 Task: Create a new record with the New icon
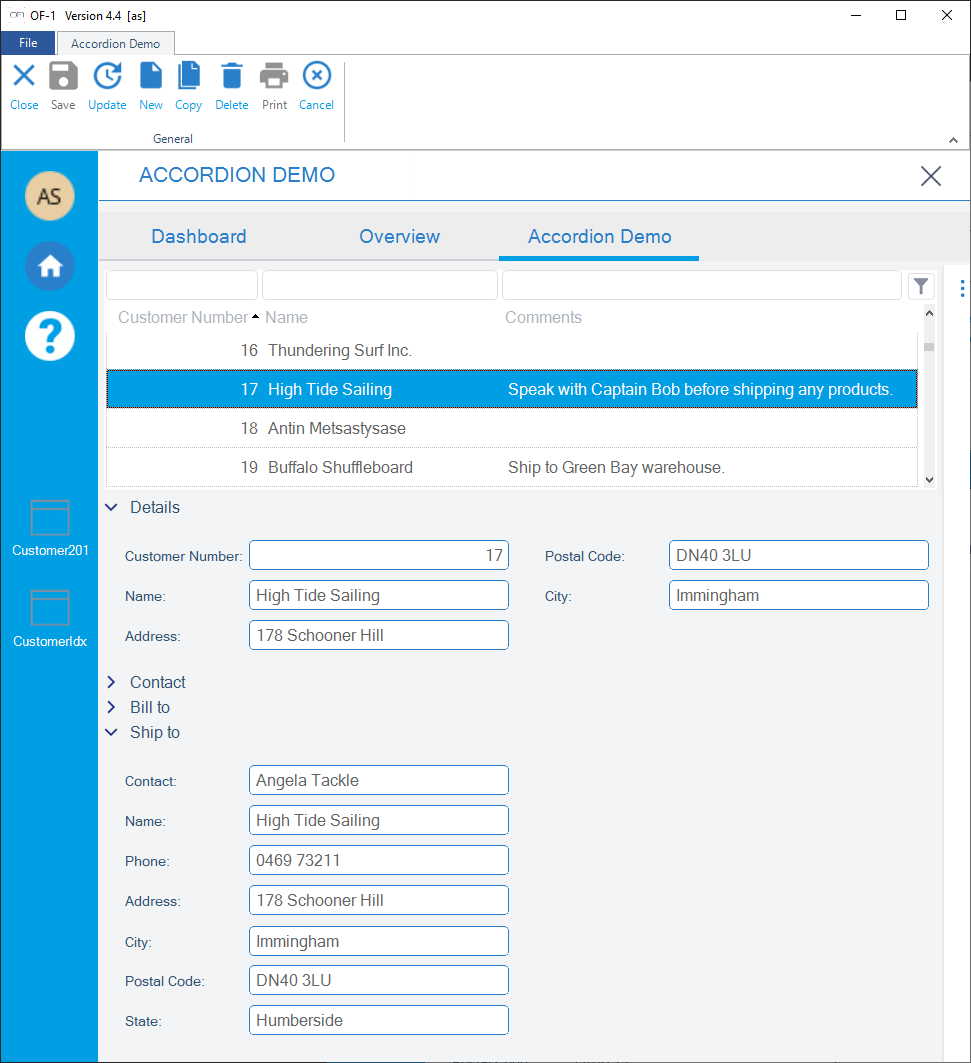(x=151, y=76)
